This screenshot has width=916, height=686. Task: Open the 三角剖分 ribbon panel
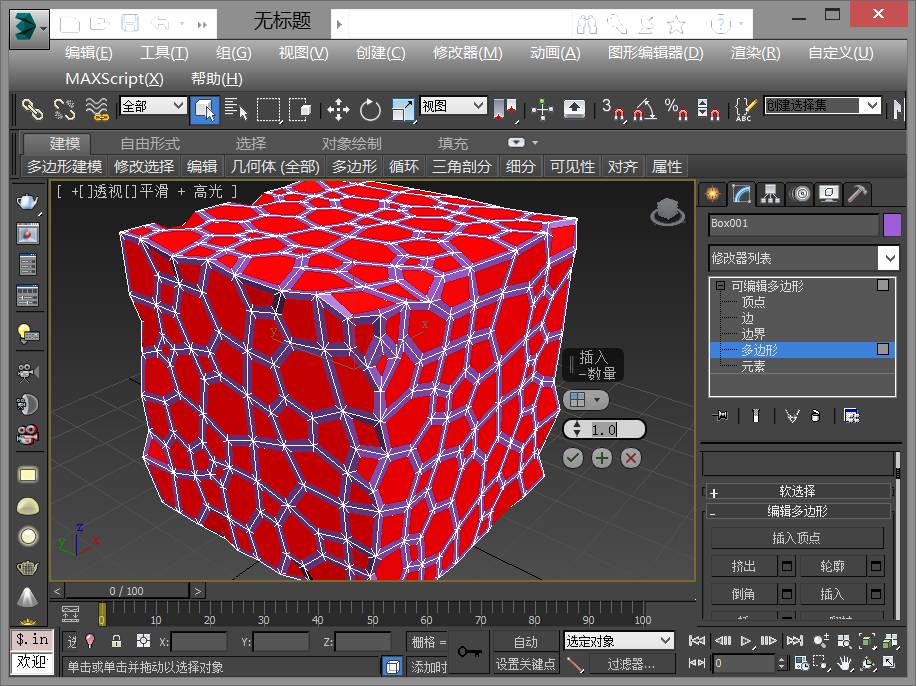coord(462,167)
